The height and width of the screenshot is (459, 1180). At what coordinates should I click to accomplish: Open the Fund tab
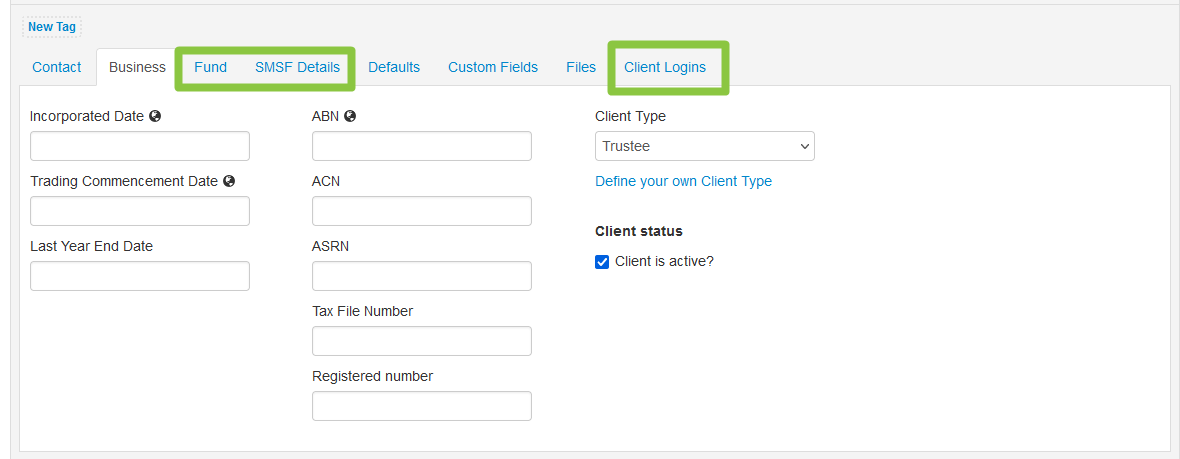211,67
